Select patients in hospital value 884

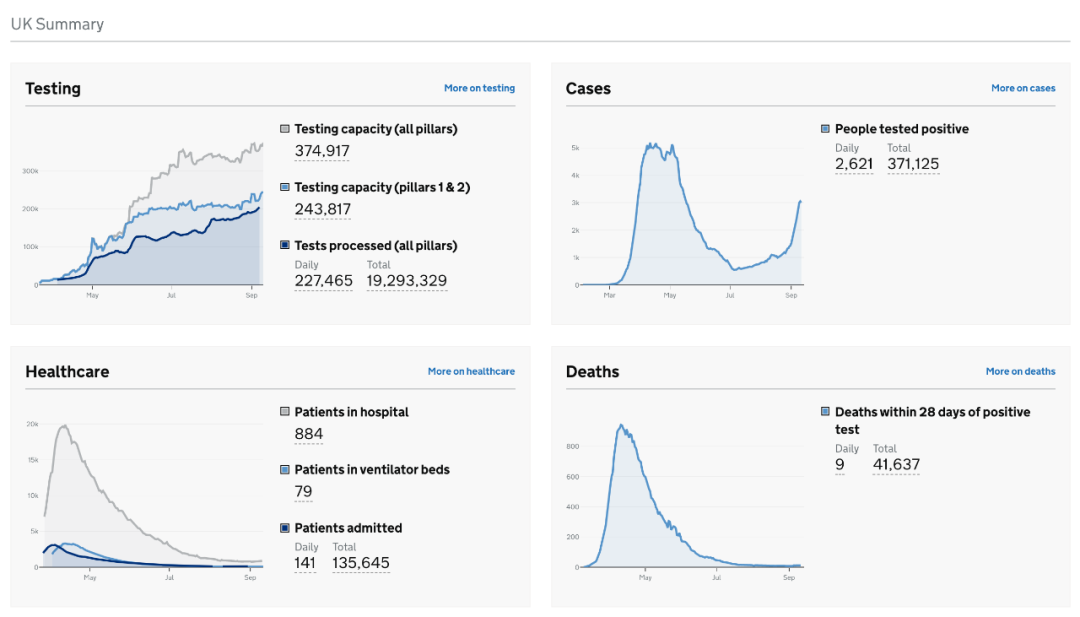click(x=309, y=434)
